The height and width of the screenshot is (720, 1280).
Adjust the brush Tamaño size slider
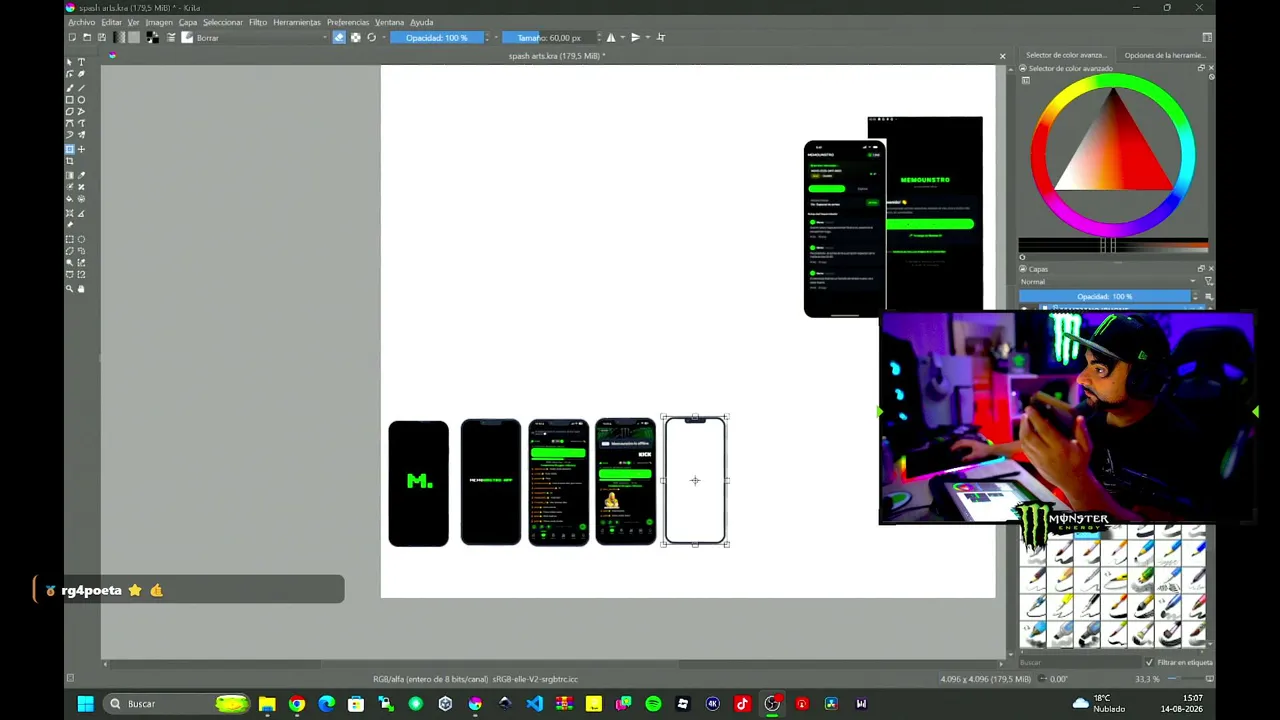[x=549, y=38]
